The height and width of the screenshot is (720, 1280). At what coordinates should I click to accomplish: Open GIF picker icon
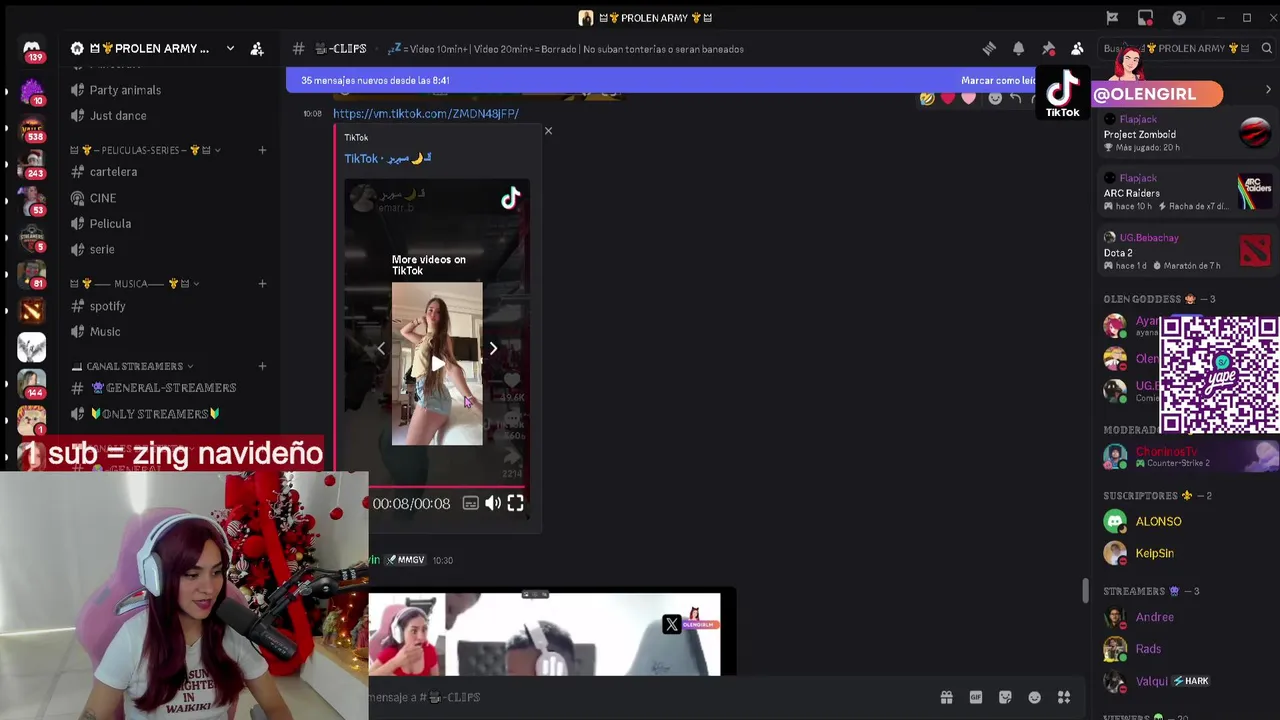point(975,697)
